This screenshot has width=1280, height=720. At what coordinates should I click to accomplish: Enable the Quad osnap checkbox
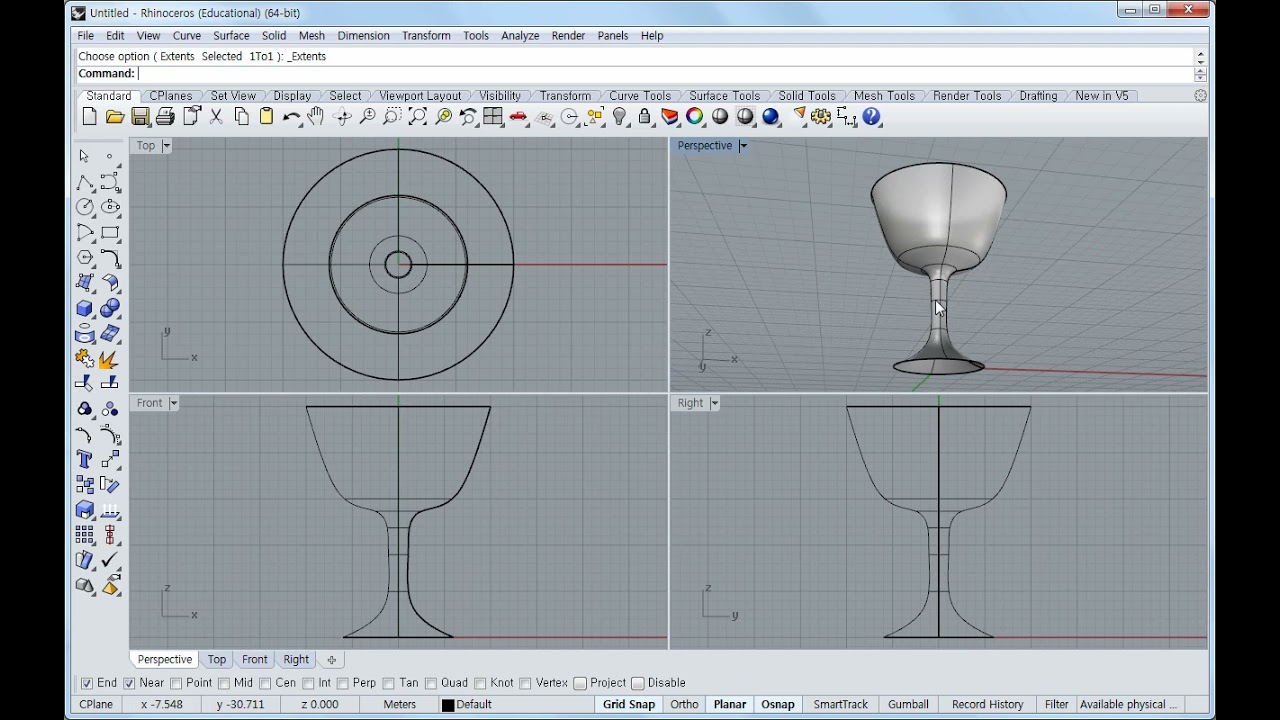[x=431, y=683]
